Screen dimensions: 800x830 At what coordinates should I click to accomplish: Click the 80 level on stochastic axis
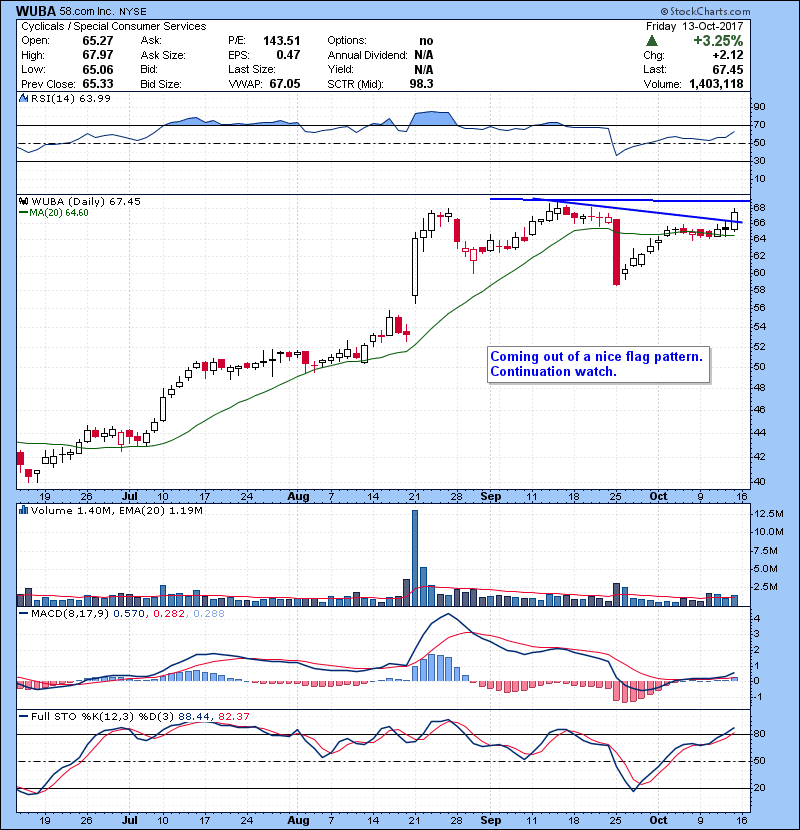point(759,734)
